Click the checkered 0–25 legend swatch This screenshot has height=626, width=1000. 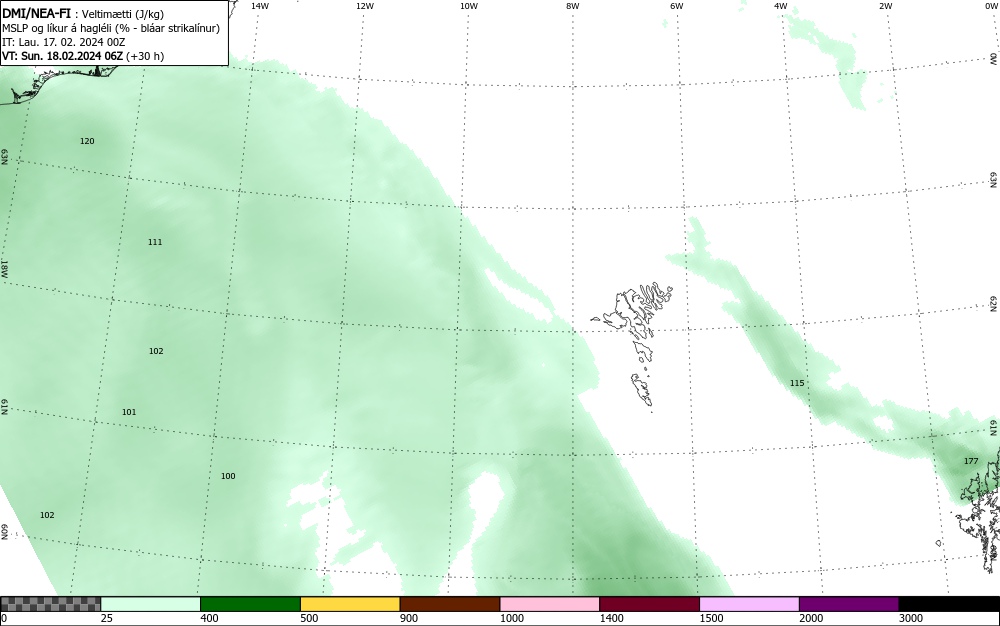(50, 604)
